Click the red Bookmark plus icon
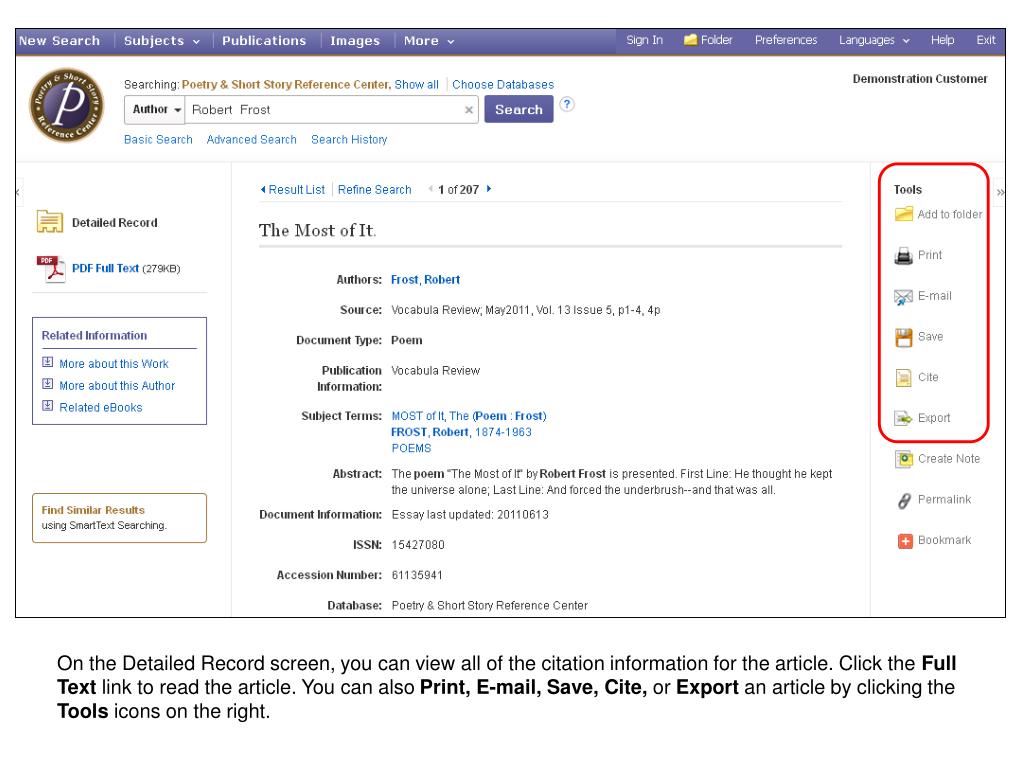The image size is (1024, 768). point(905,541)
